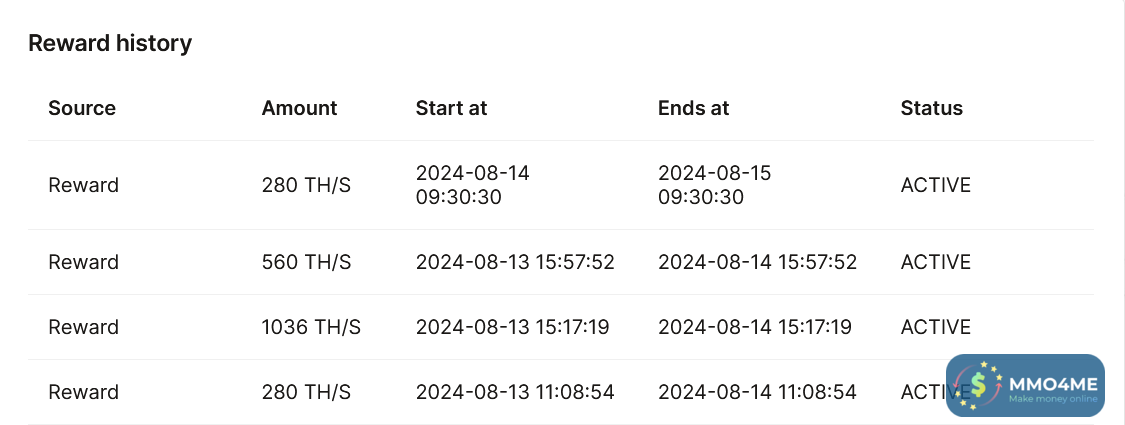Select end time 2024-08-15 09:30:30
The width and height of the screenshot is (1125, 425).
[x=714, y=185]
